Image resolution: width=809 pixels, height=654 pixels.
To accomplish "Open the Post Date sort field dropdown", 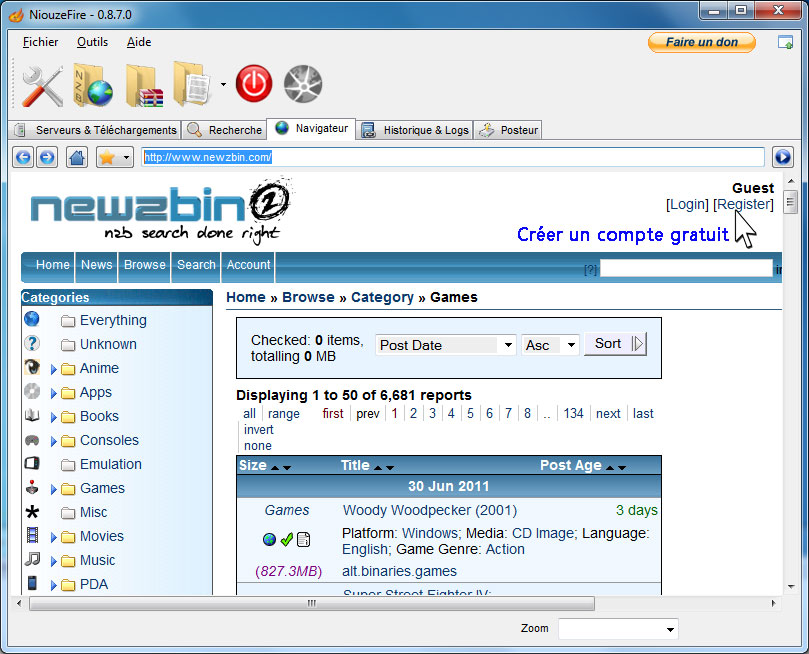I will [x=446, y=345].
